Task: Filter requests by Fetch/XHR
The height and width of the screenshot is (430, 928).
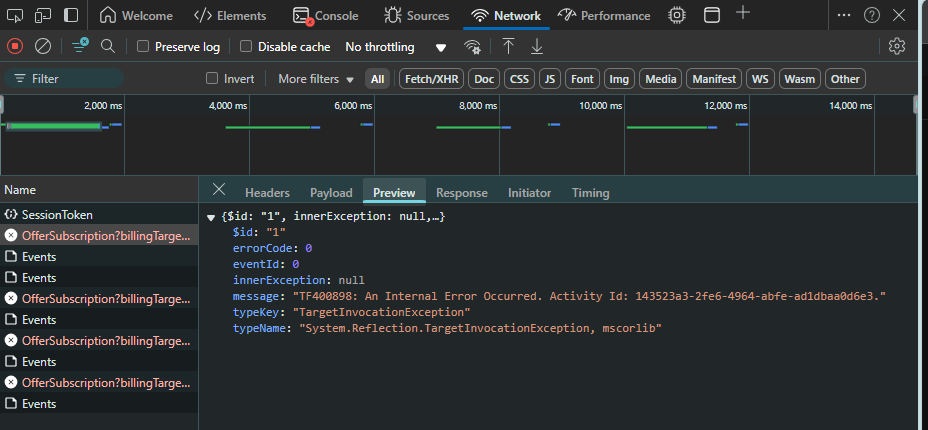Action: (432, 79)
